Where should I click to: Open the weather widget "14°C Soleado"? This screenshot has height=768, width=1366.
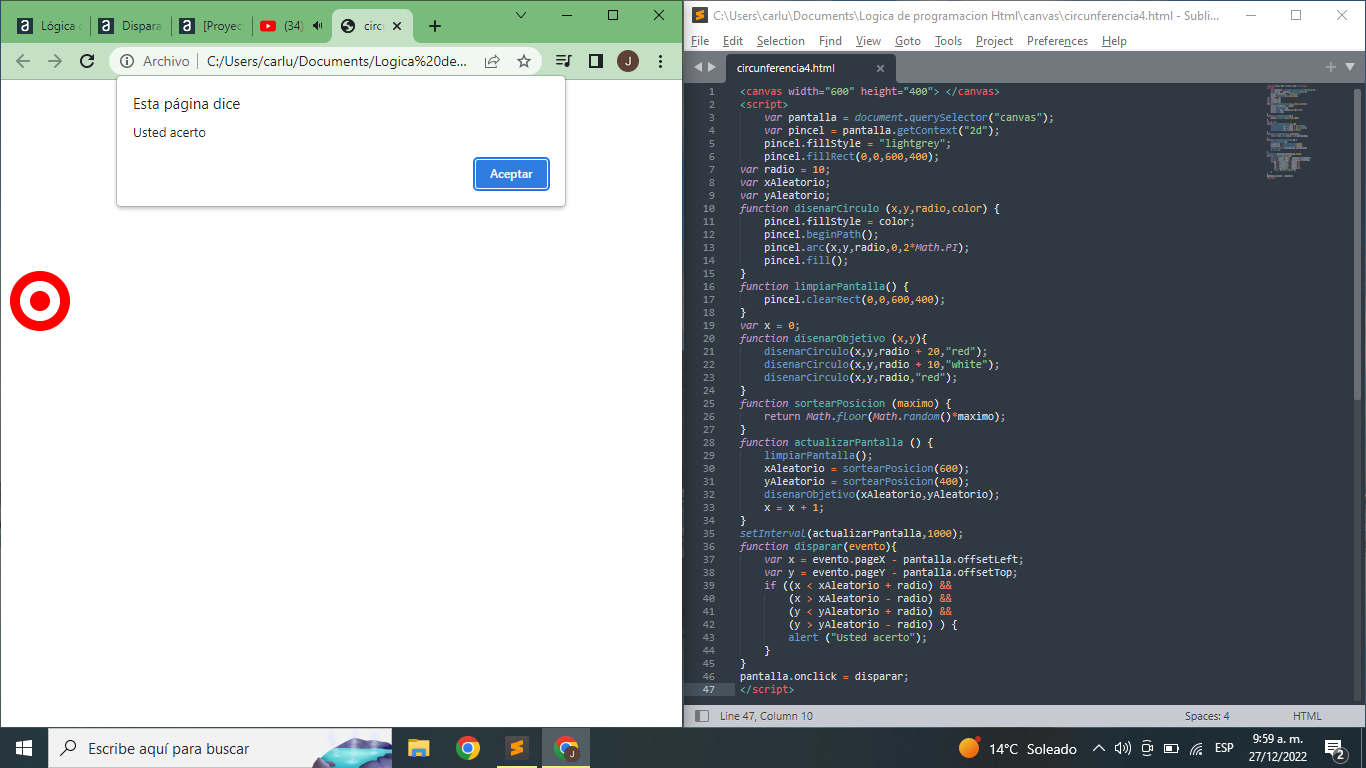(x=1018, y=748)
